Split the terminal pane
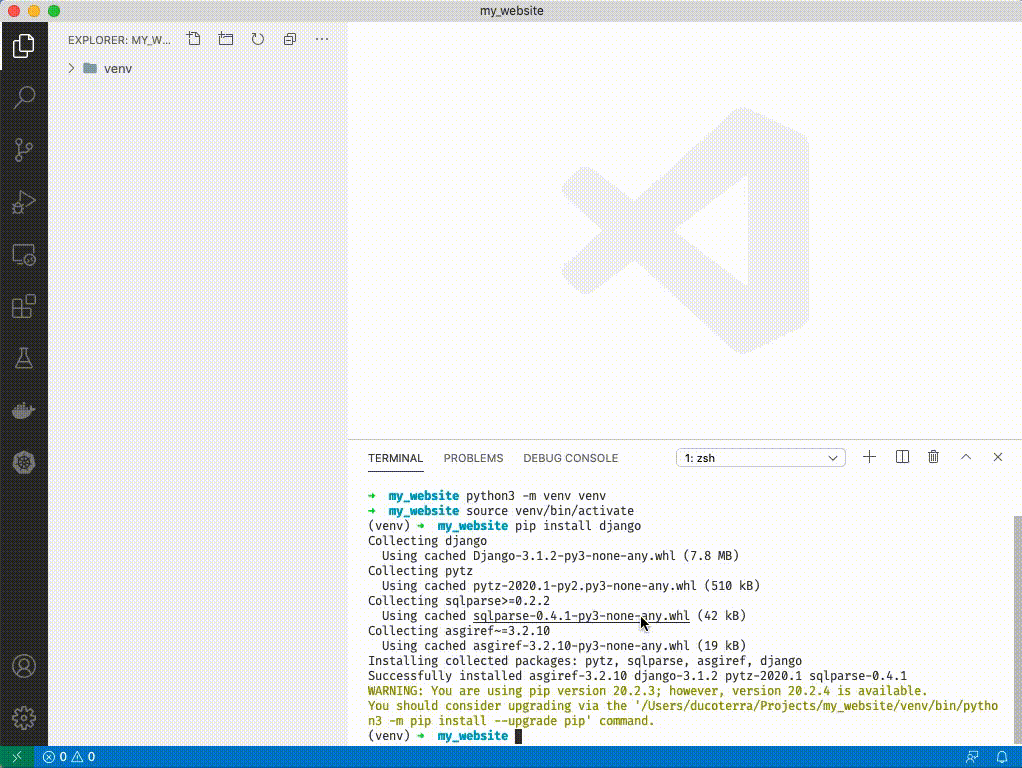This screenshot has width=1022, height=768. click(x=902, y=457)
